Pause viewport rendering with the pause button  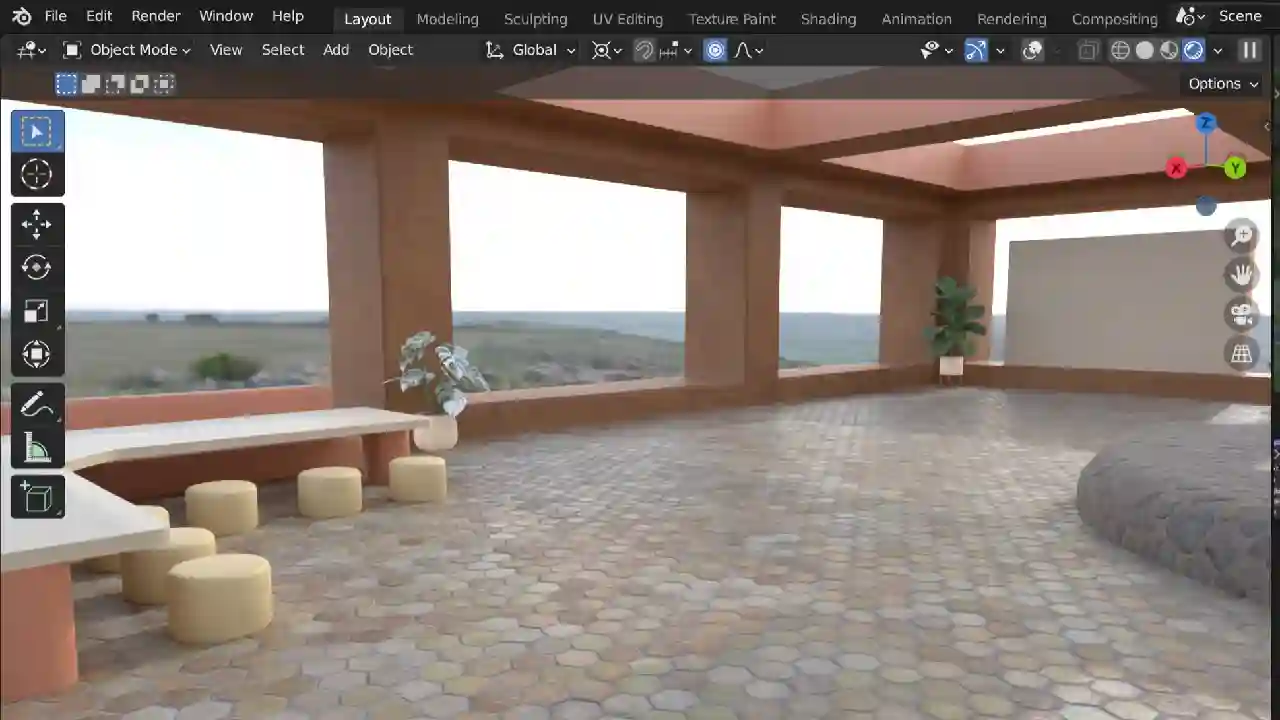pos(1249,50)
